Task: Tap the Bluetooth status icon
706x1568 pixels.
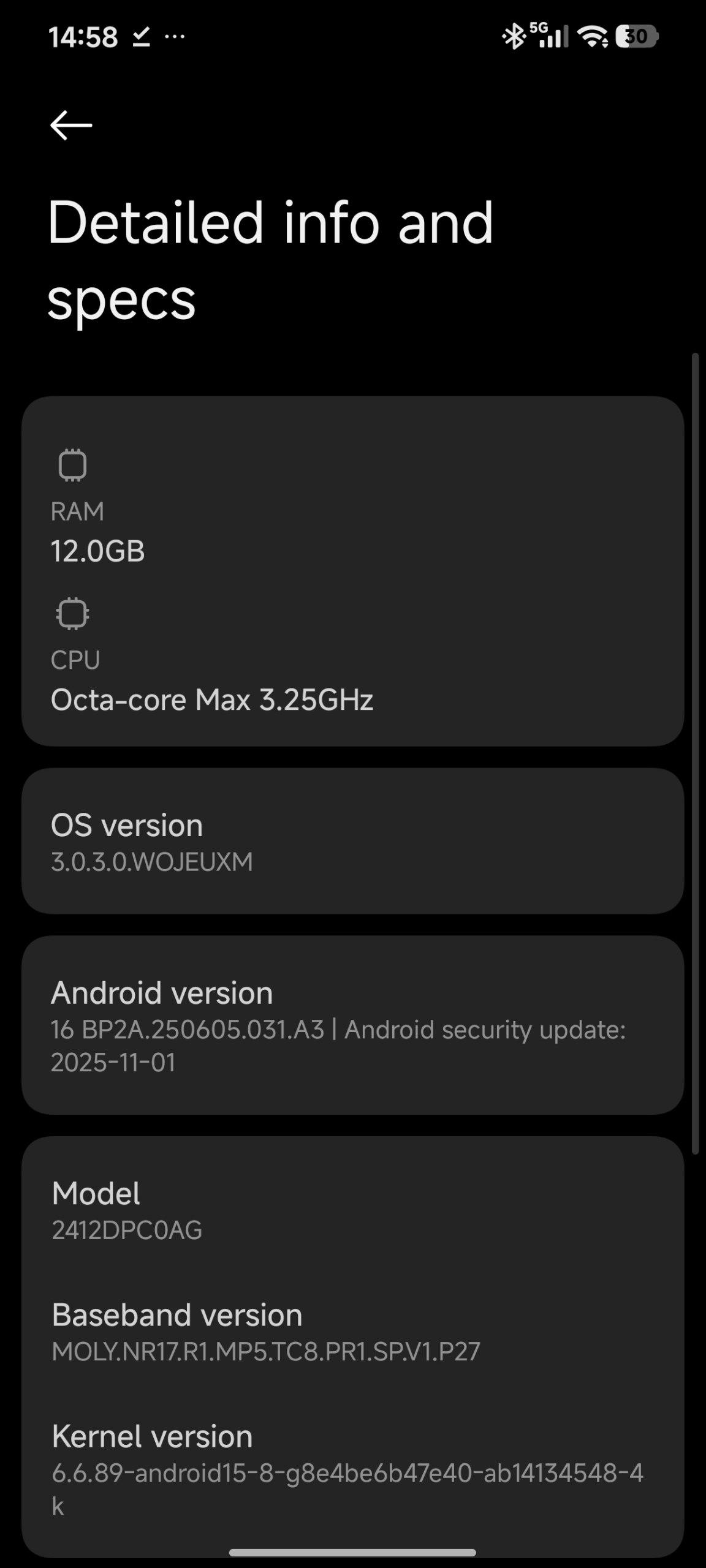Action: 514,37
